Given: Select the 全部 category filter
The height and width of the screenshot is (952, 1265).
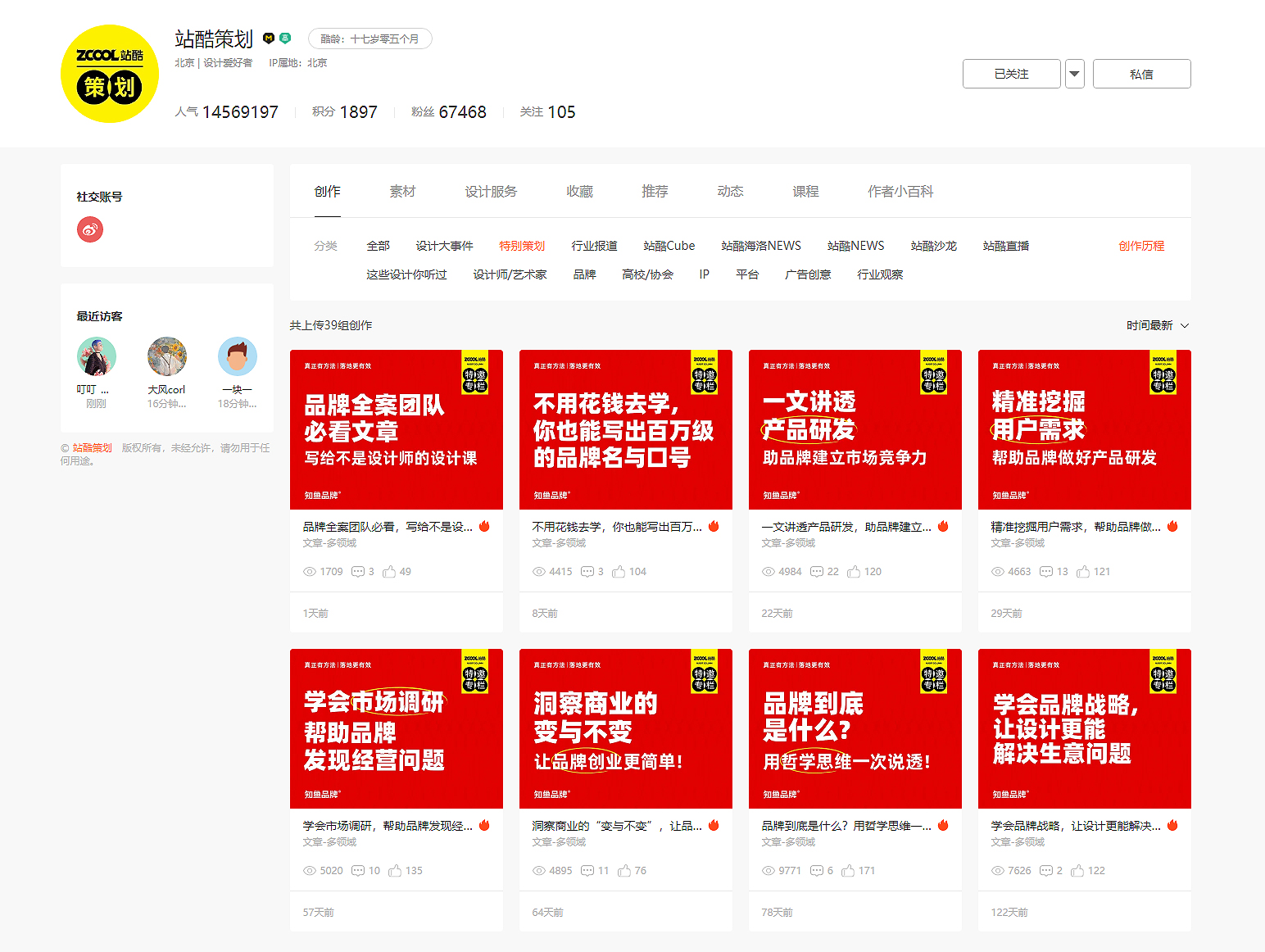Looking at the screenshot, I should click(x=379, y=246).
